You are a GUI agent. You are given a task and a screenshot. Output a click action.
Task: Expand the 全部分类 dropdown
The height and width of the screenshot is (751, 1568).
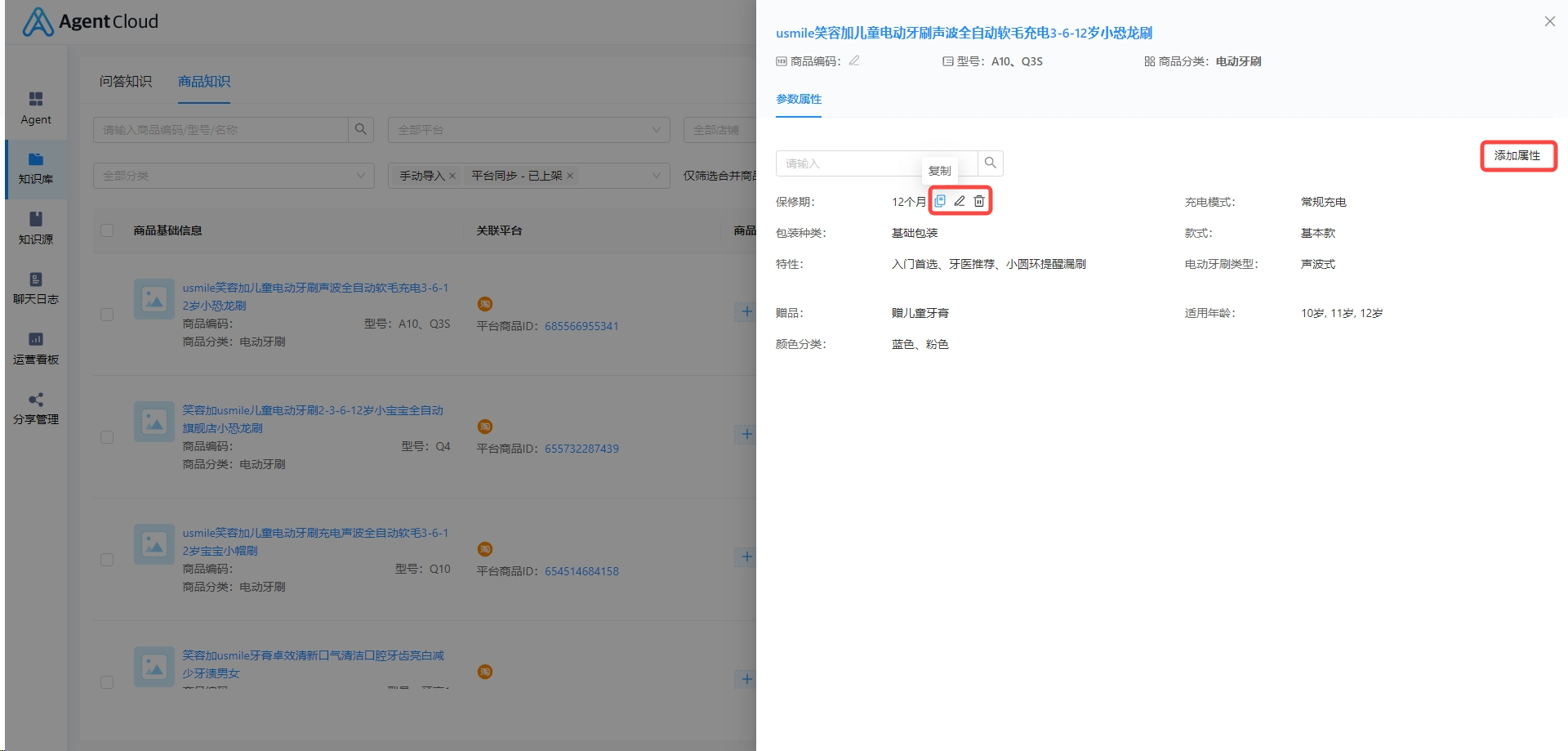[234, 176]
